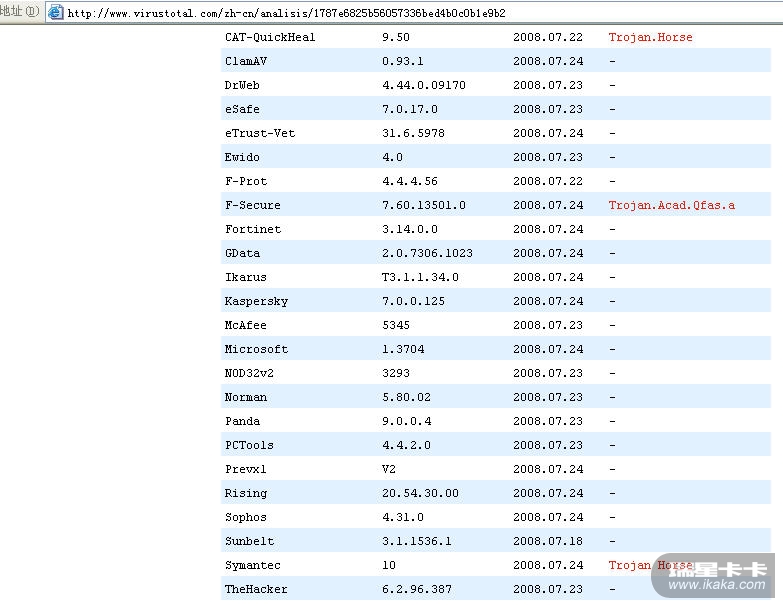
Task: Click F-Prot version 4.4.4.56
Action: (x=409, y=181)
